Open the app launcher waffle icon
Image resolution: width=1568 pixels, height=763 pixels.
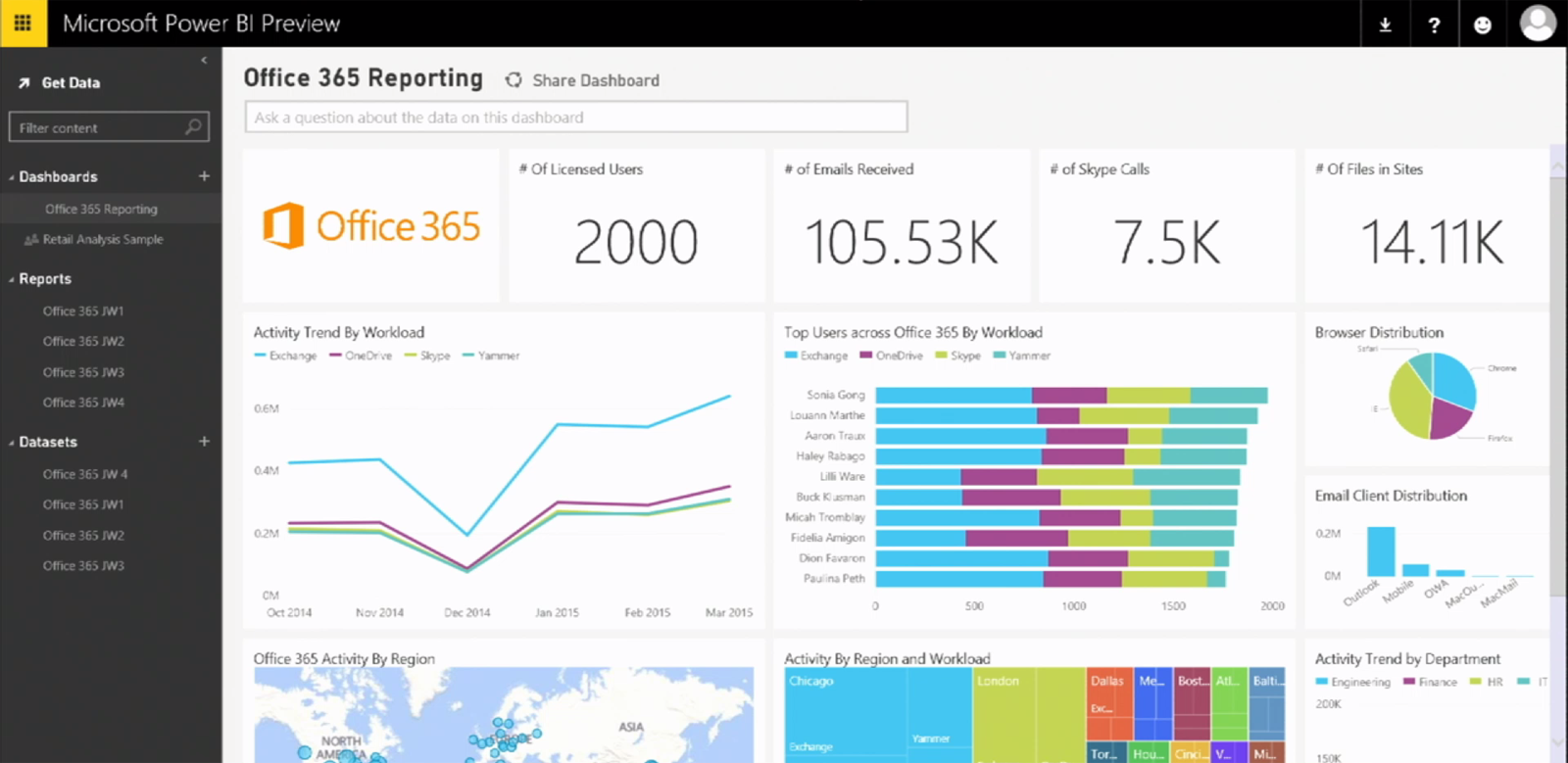click(23, 24)
